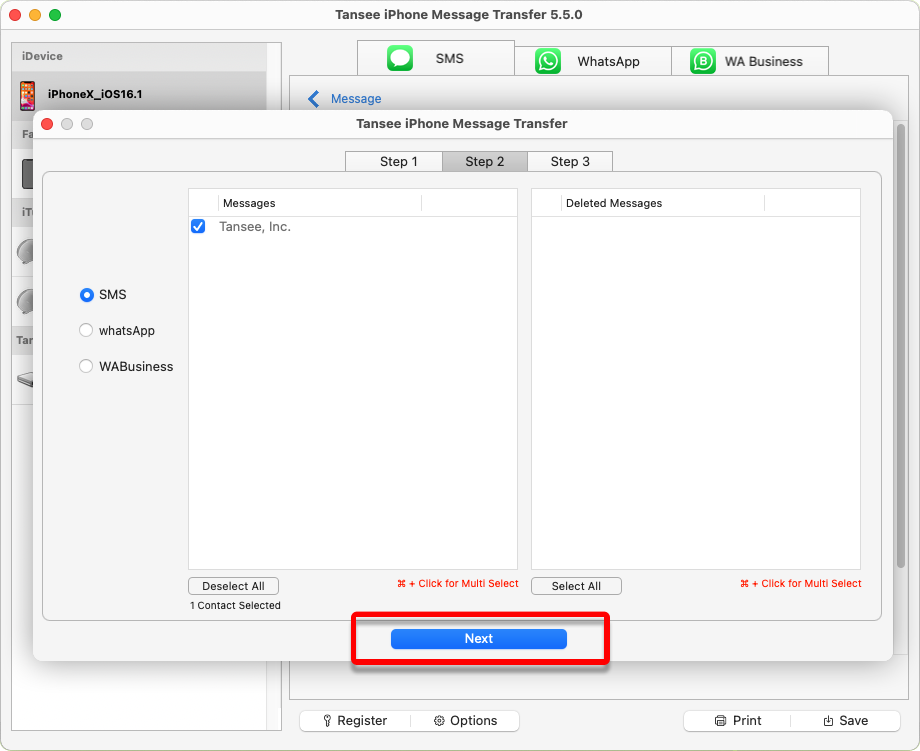Click the green SMS speech bubble icon

click(400, 58)
